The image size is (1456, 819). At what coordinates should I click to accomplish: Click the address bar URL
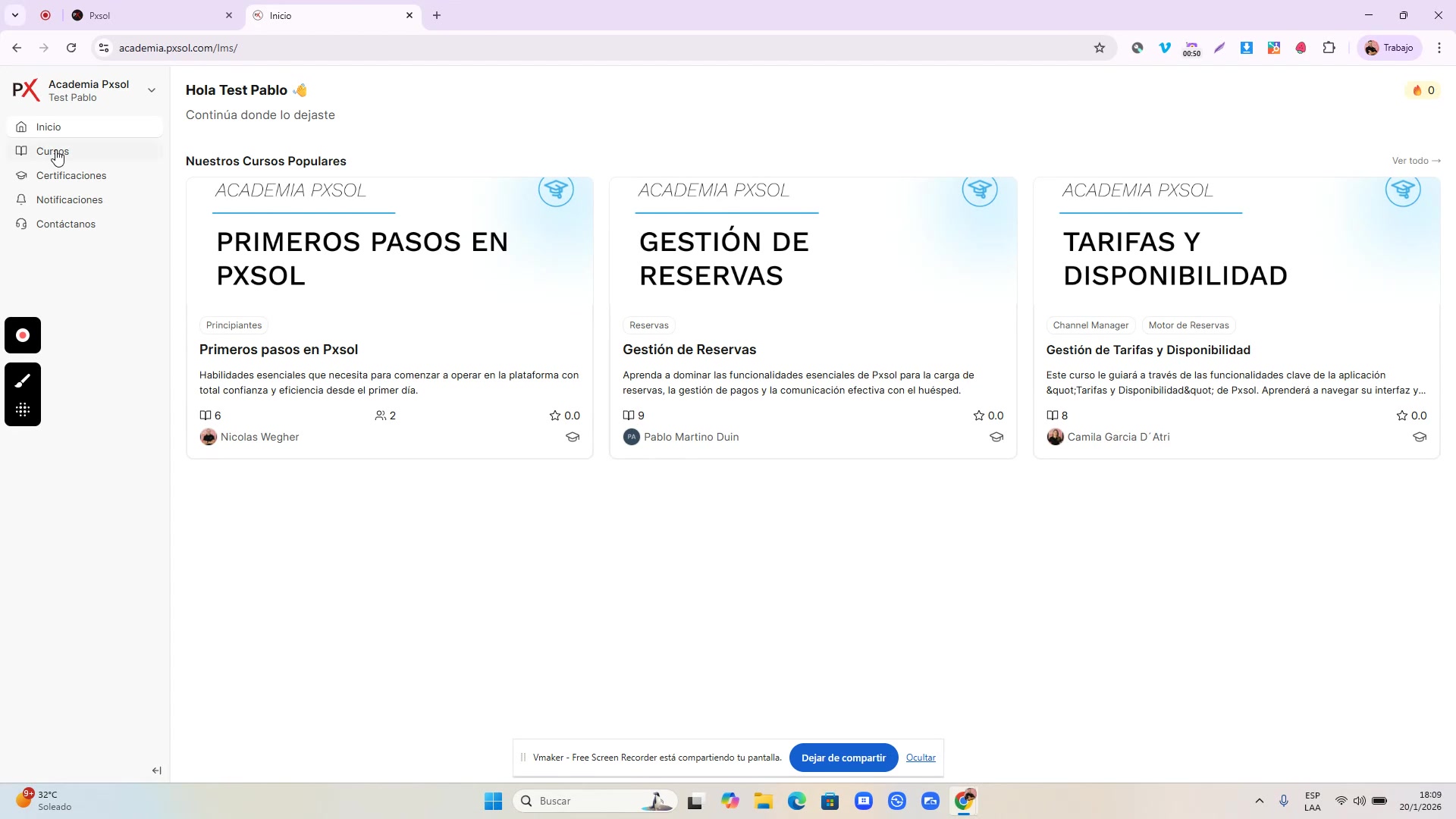(x=178, y=48)
